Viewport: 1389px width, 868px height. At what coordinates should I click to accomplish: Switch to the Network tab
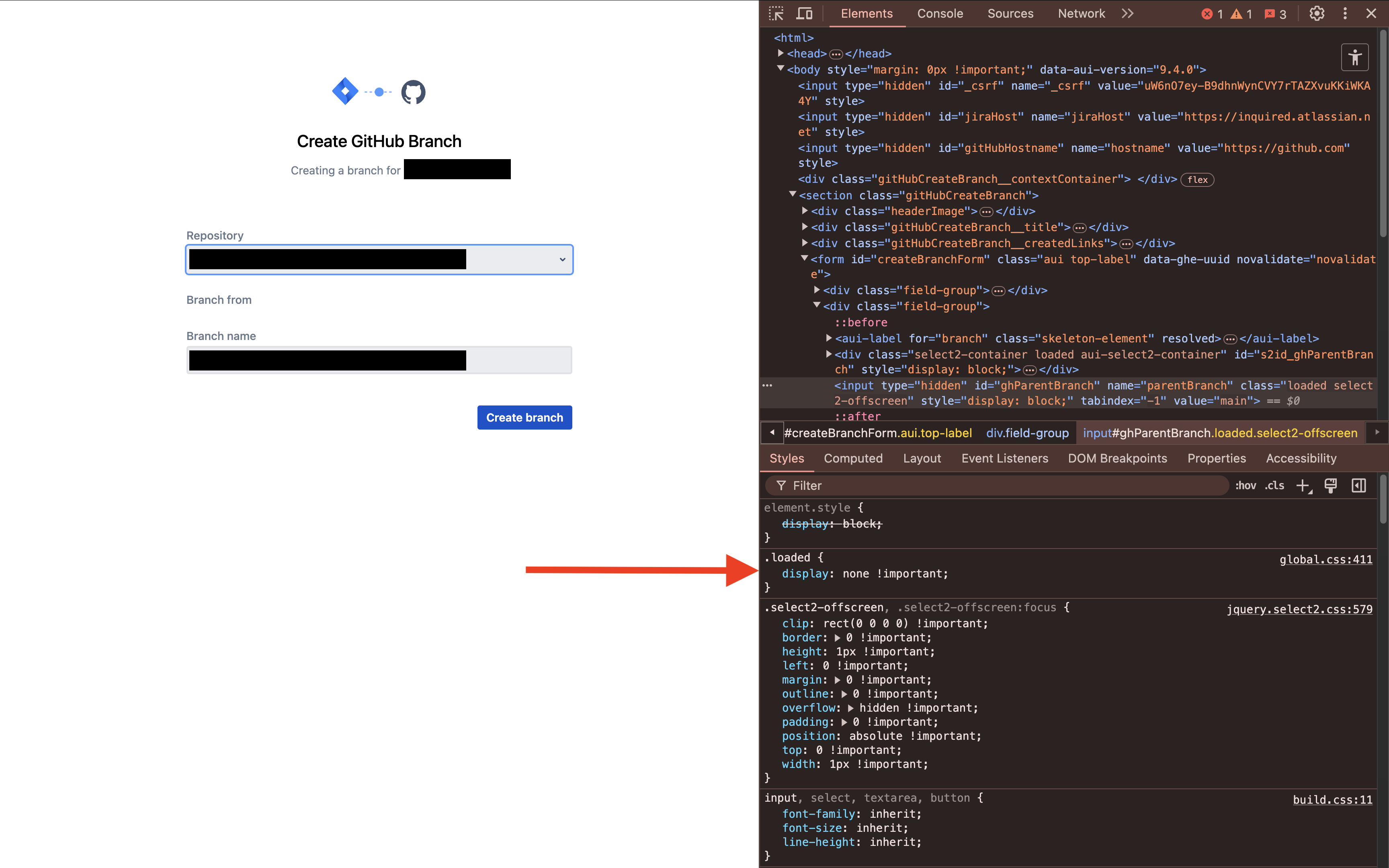click(x=1082, y=13)
